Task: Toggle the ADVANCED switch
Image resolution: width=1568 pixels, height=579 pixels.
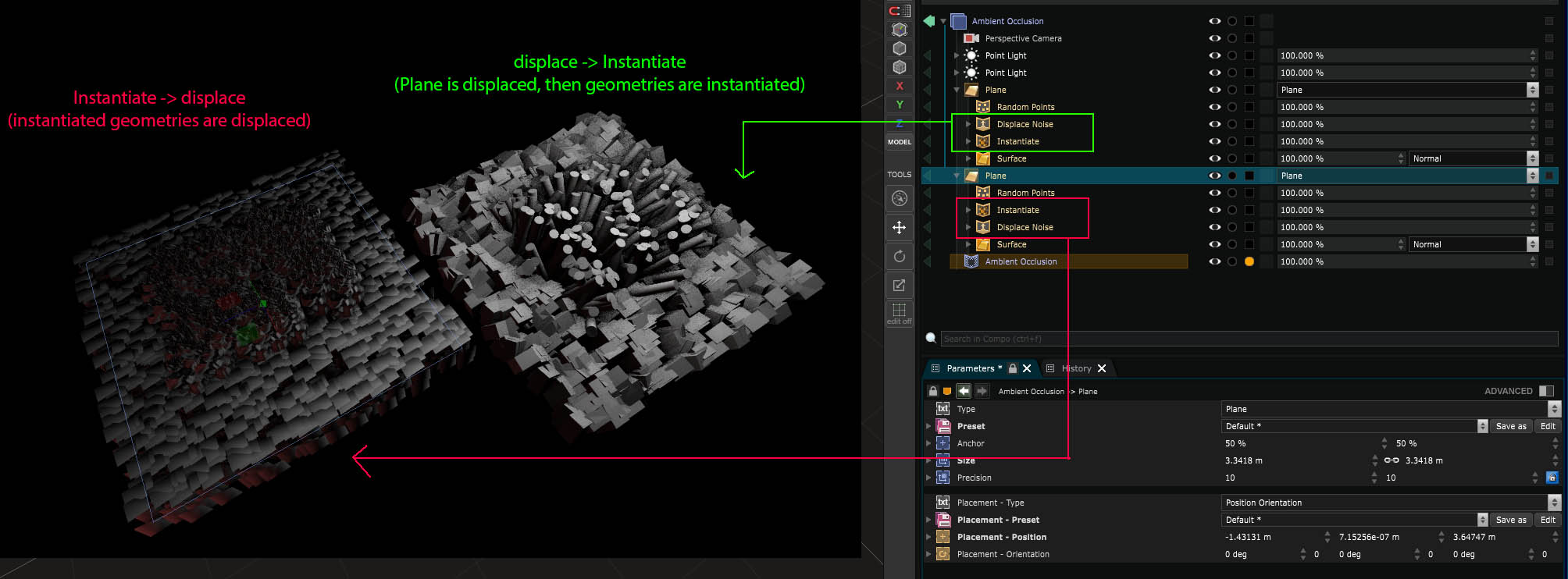Action: click(x=1546, y=391)
